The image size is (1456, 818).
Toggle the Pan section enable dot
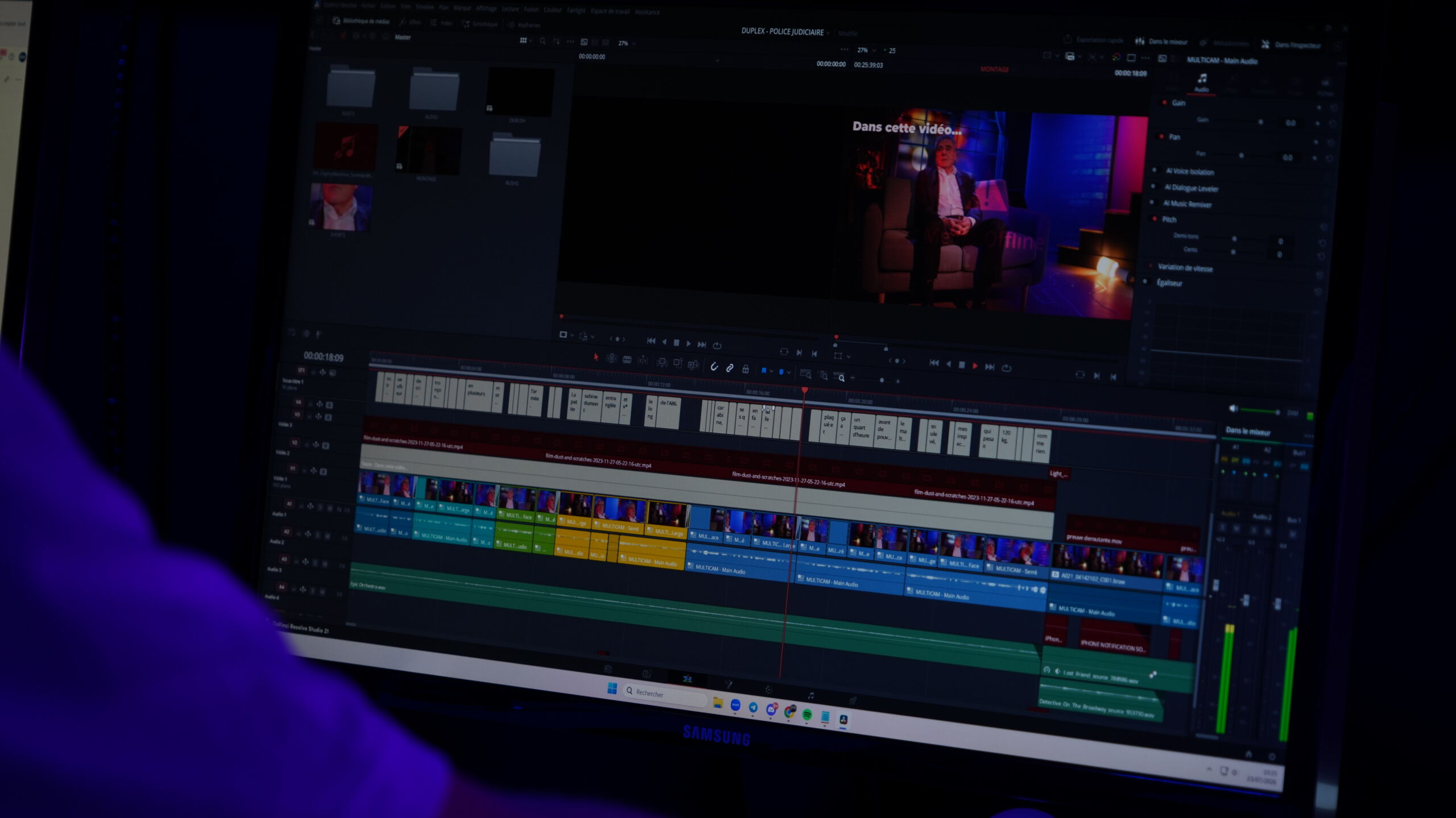point(1161,136)
